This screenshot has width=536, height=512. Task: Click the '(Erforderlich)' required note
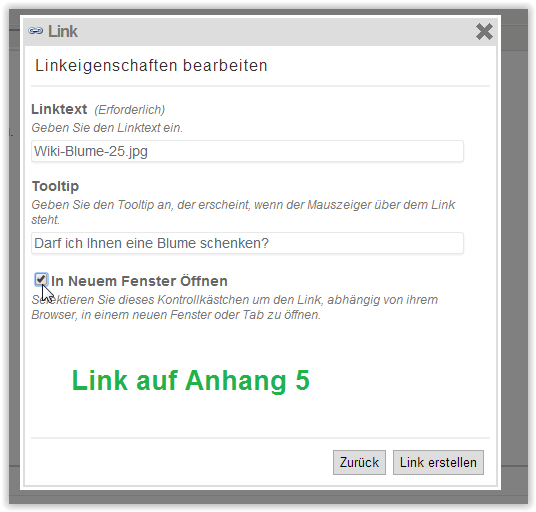[130, 110]
